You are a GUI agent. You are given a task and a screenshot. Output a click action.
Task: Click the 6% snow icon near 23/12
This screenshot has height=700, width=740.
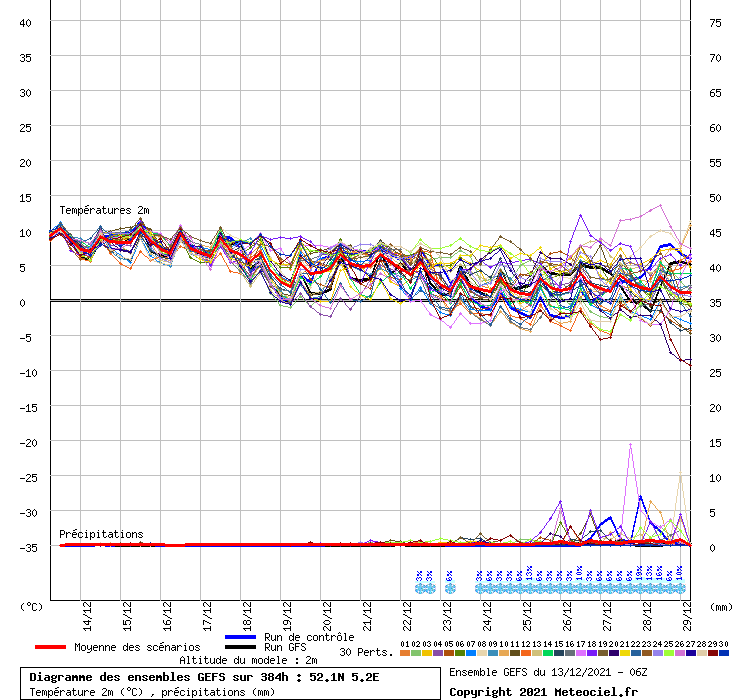(x=450, y=588)
